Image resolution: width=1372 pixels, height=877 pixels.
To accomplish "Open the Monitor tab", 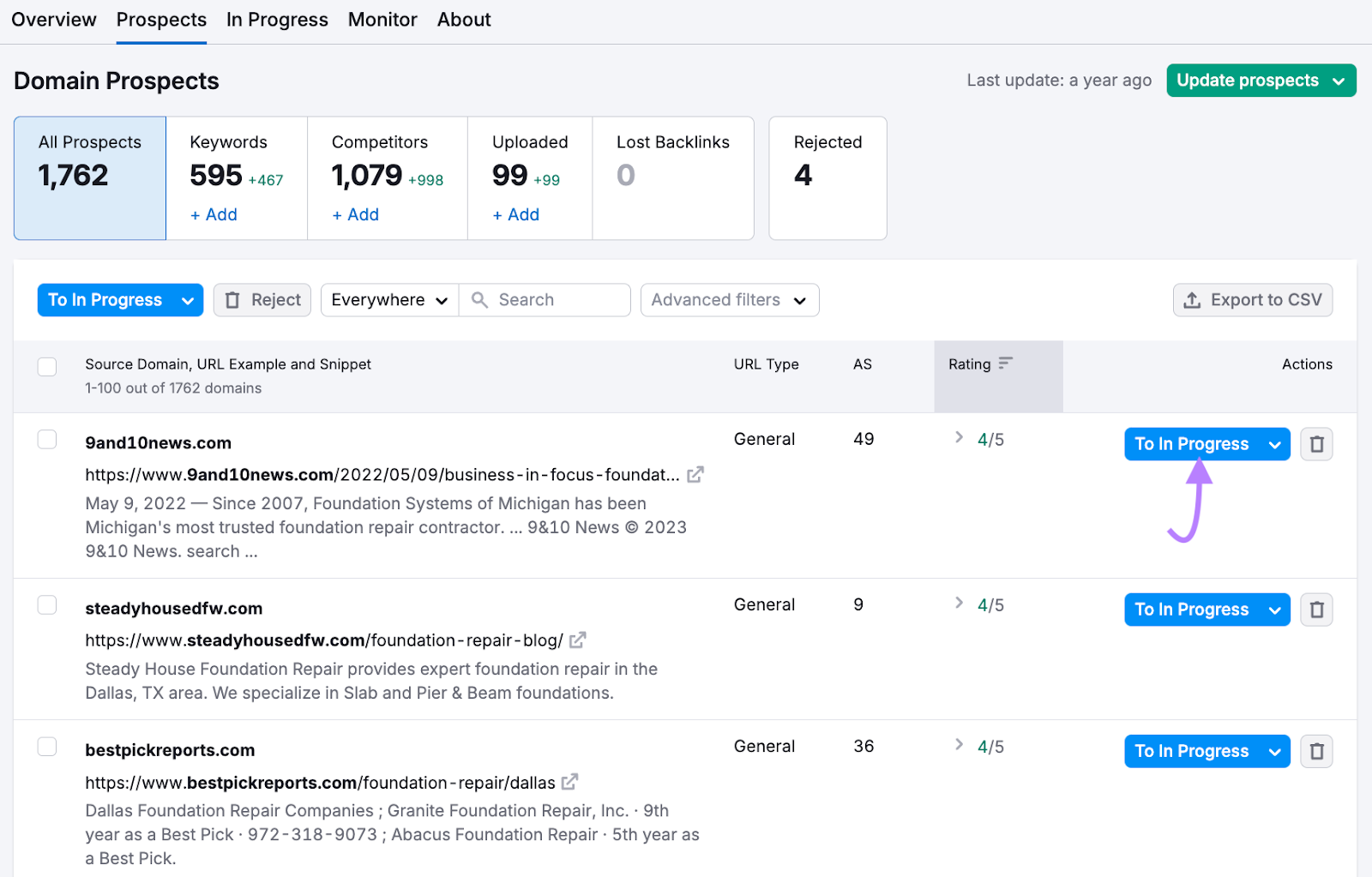I will 382,19.
